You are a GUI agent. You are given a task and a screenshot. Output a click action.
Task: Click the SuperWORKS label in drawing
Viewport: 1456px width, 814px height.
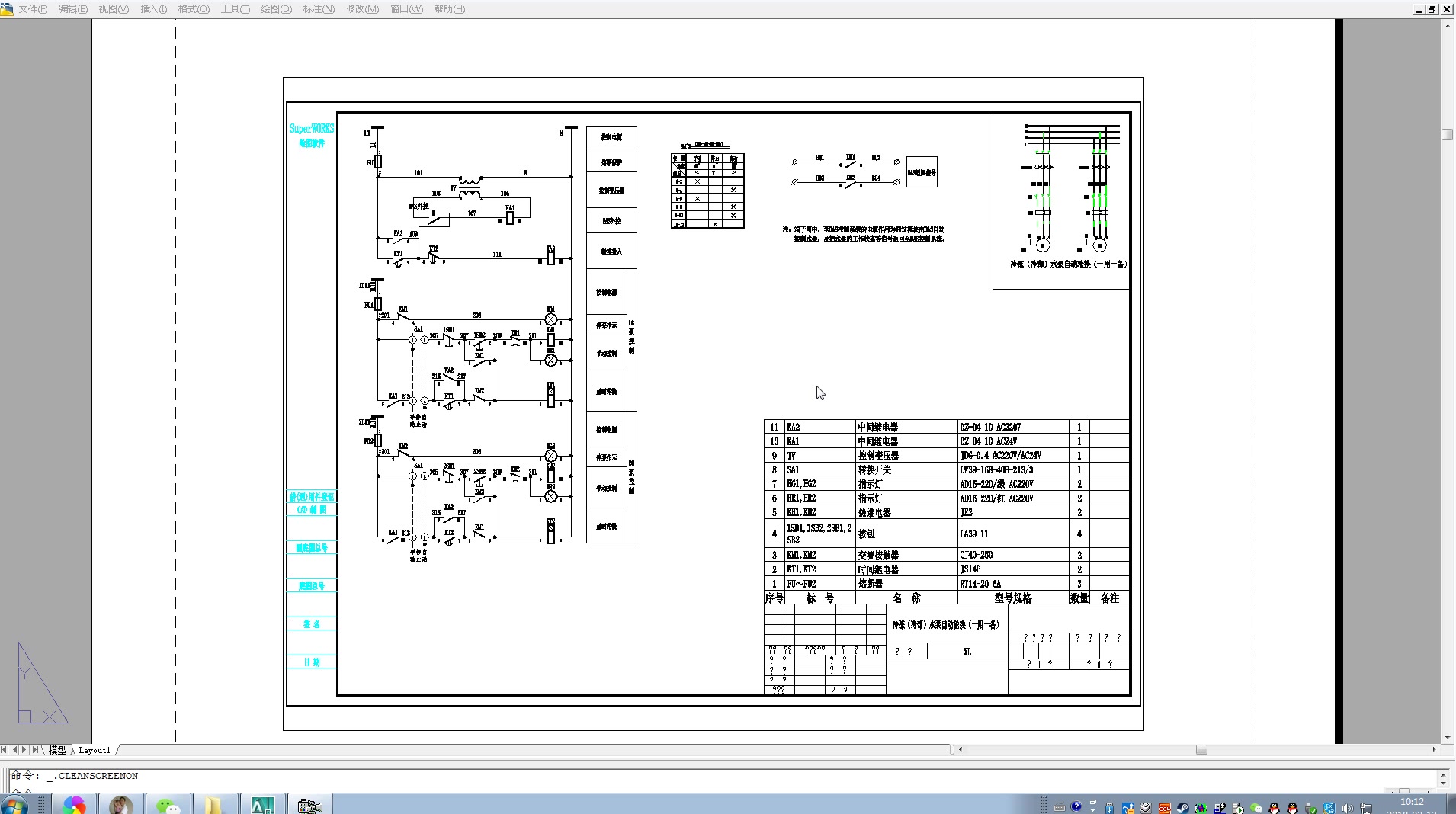pos(311,128)
